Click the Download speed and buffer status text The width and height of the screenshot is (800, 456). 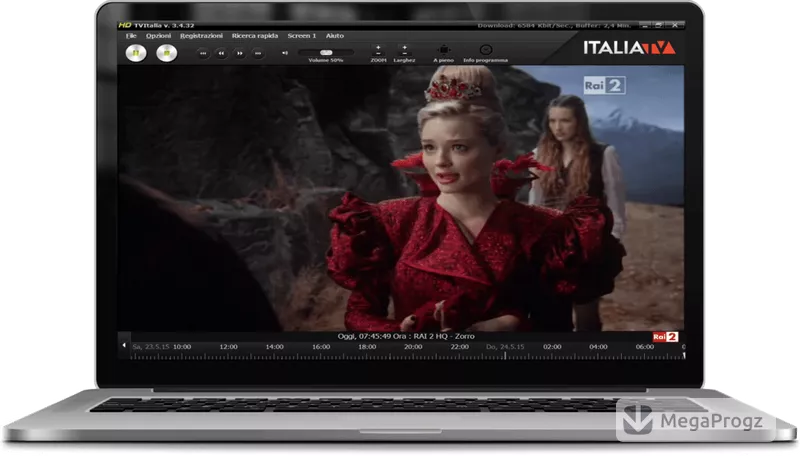(554, 26)
